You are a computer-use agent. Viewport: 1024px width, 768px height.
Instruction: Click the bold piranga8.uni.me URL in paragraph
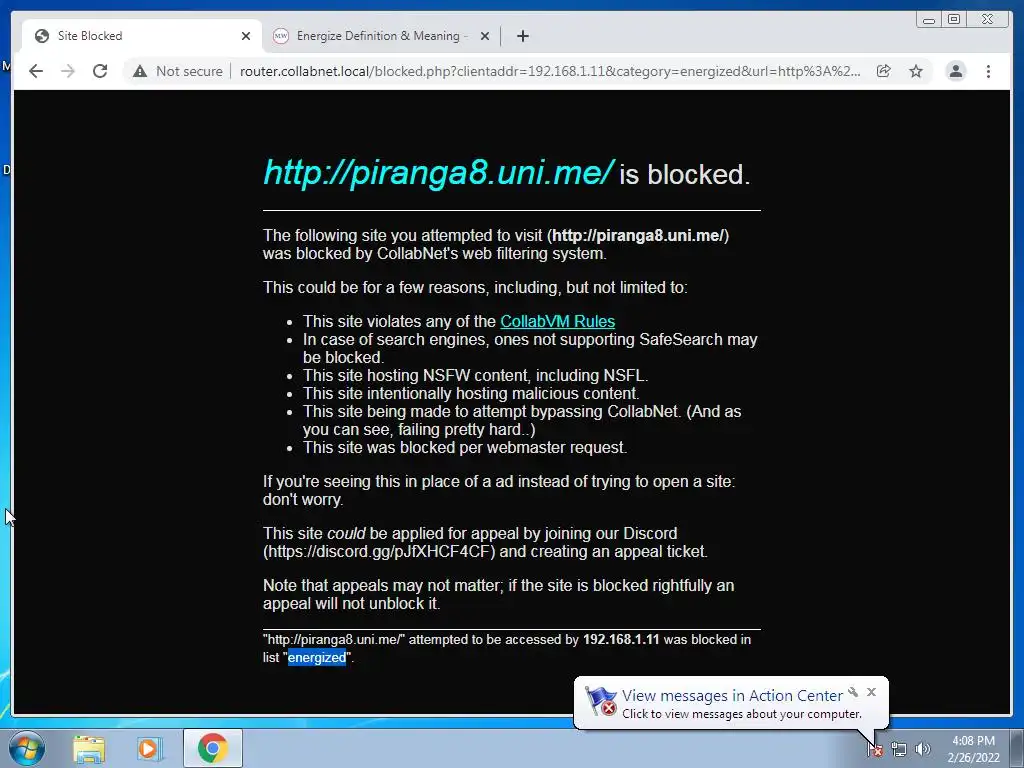(x=638, y=235)
